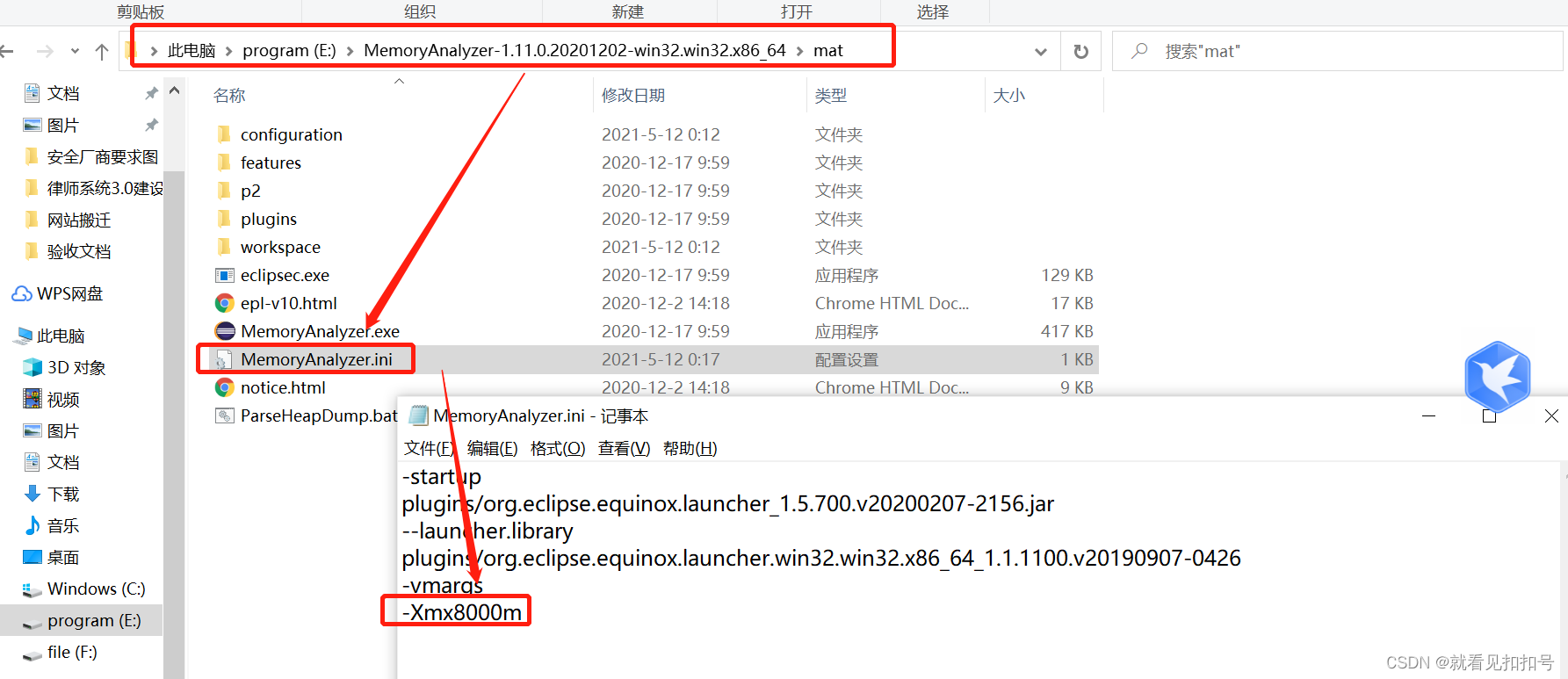Image resolution: width=1568 pixels, height=679 pixels.
Task: Select the MemoryAnalyzer.ini file name
Action: (x=316, y=359)
